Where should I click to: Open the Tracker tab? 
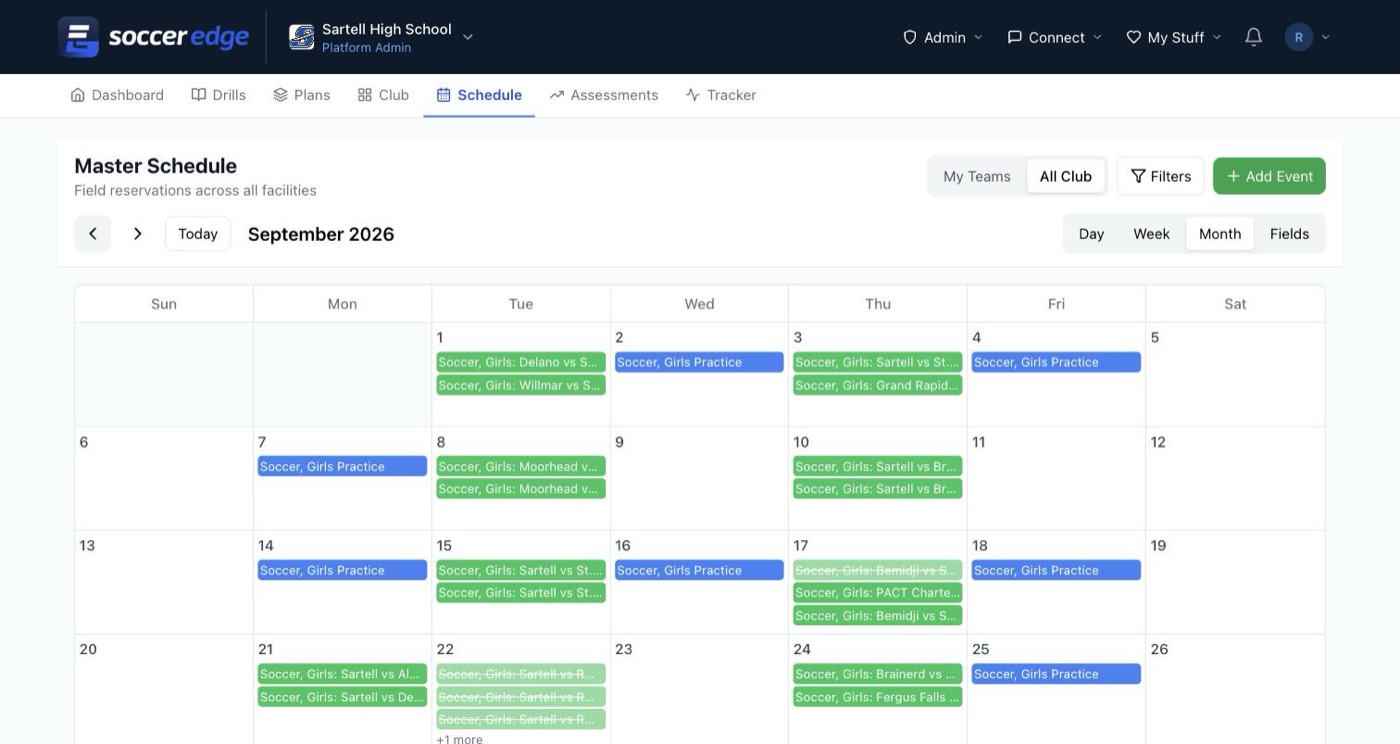click(720, 95)
